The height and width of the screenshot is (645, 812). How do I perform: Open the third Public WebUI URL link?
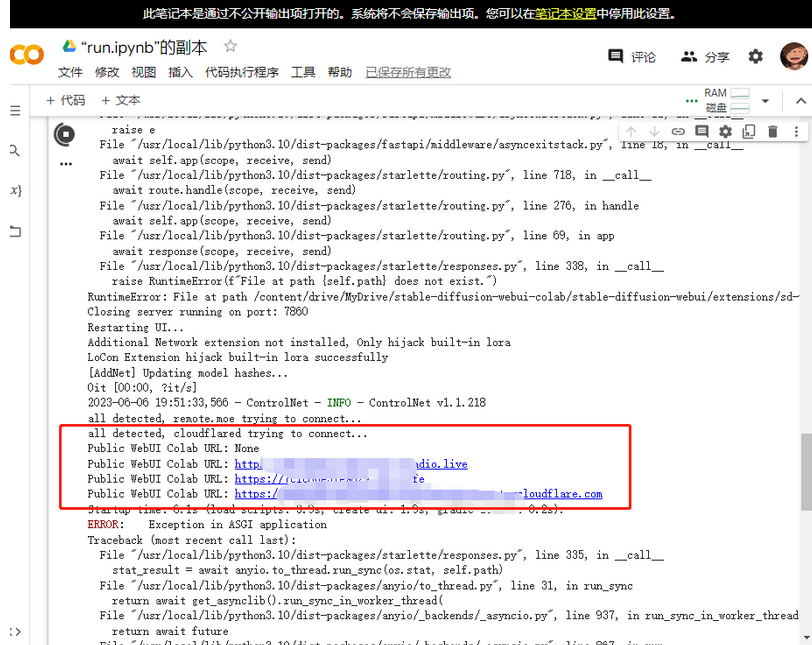pos(329,479)
